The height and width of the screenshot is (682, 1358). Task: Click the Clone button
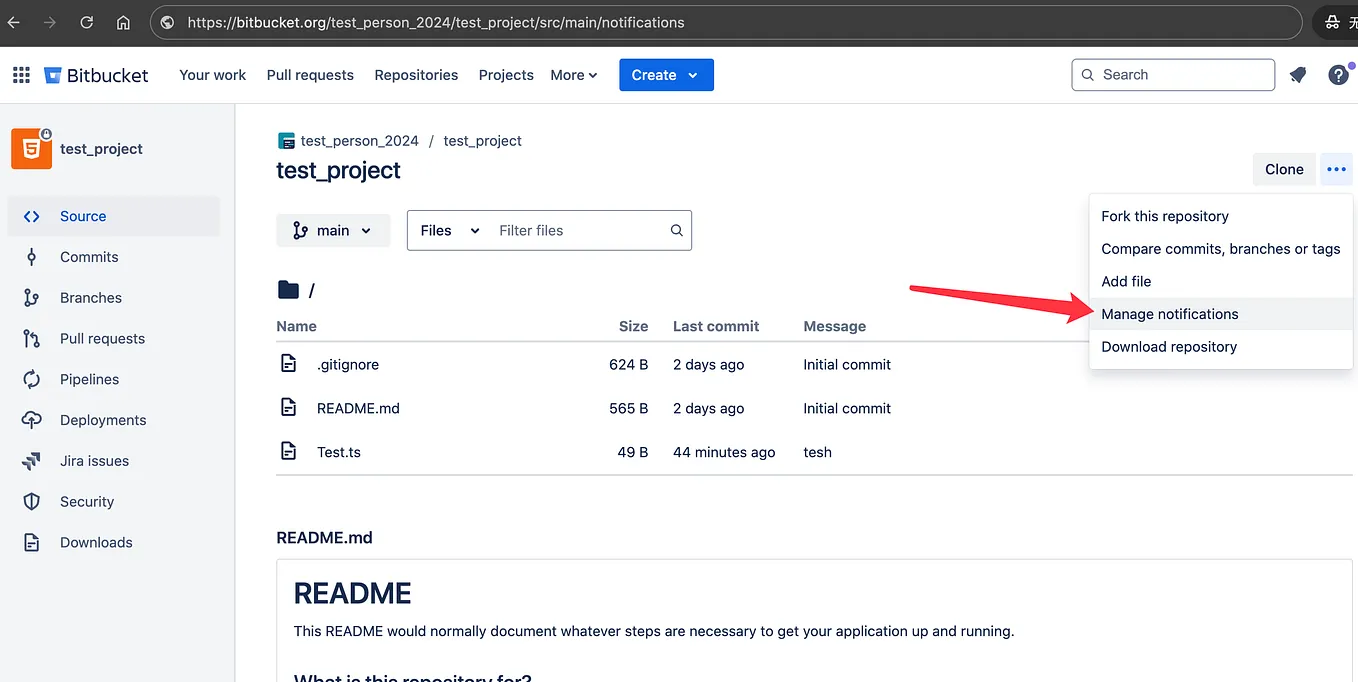(x=1284, y=169)
